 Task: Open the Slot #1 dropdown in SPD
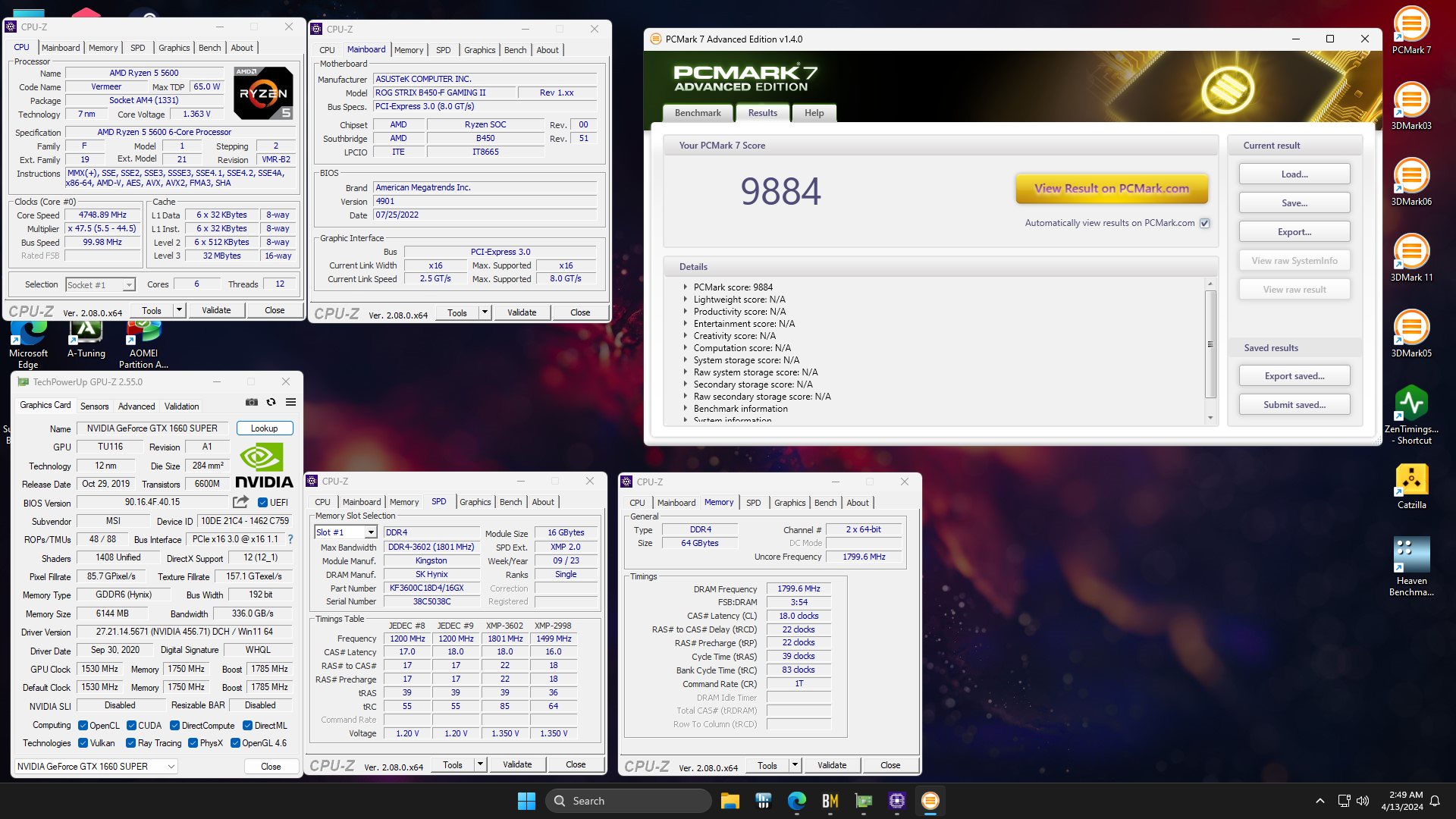(346, 532)
